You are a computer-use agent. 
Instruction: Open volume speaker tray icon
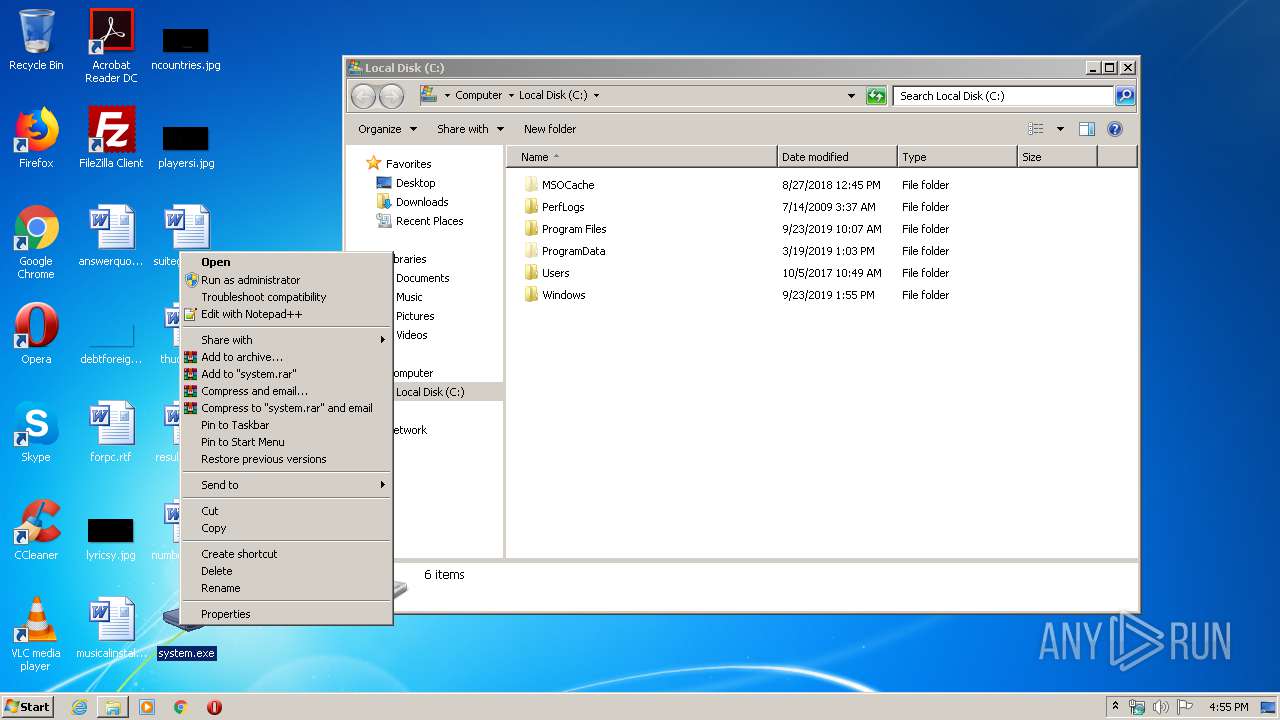coord(1160,707)
